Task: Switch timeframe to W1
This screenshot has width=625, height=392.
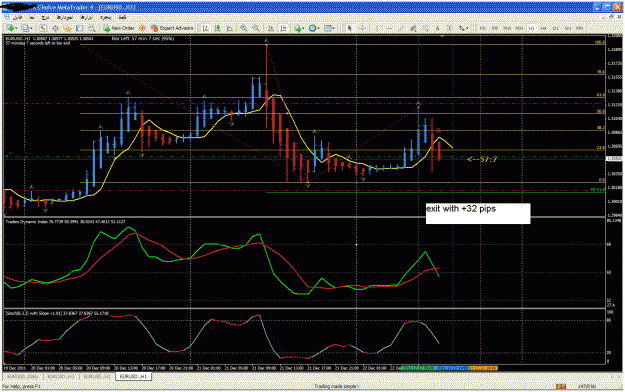Action: (568, 28)
